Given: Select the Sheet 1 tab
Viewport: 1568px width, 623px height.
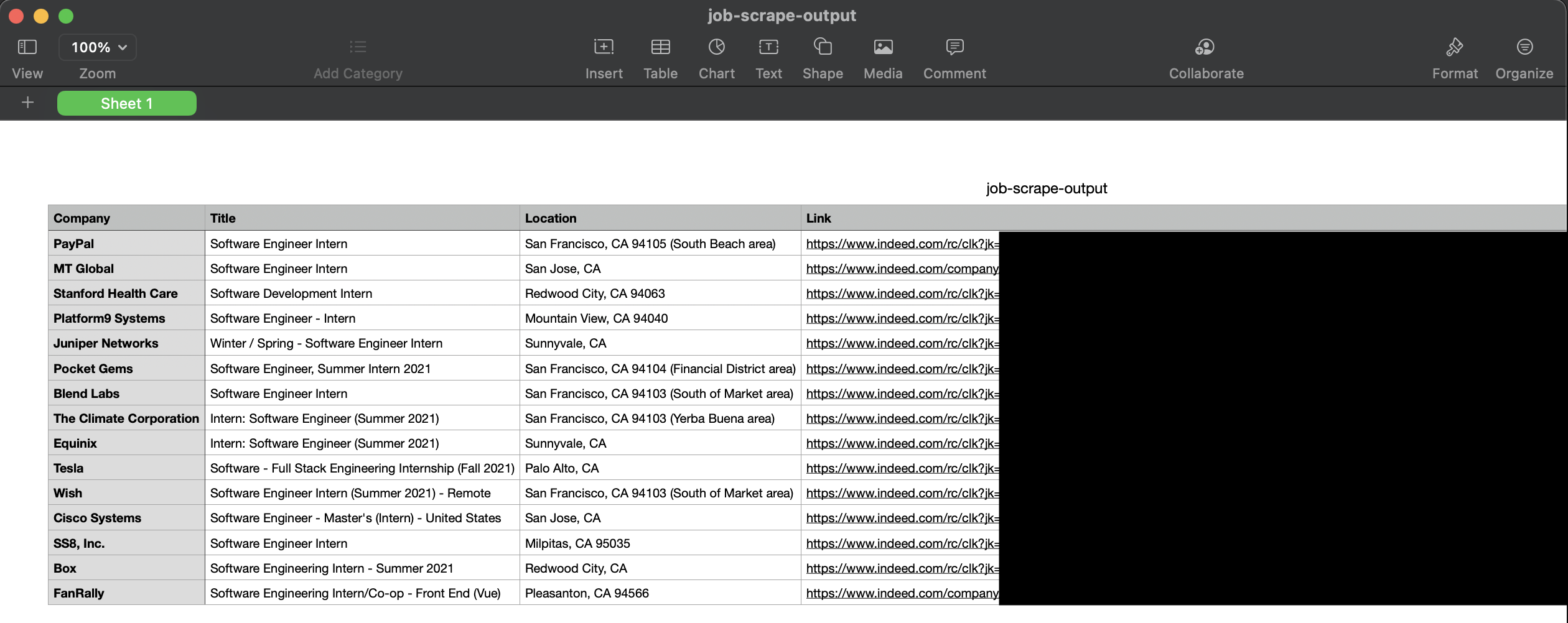Looking at the screenshot, I should pyautogui.click(x=127, y=103).
